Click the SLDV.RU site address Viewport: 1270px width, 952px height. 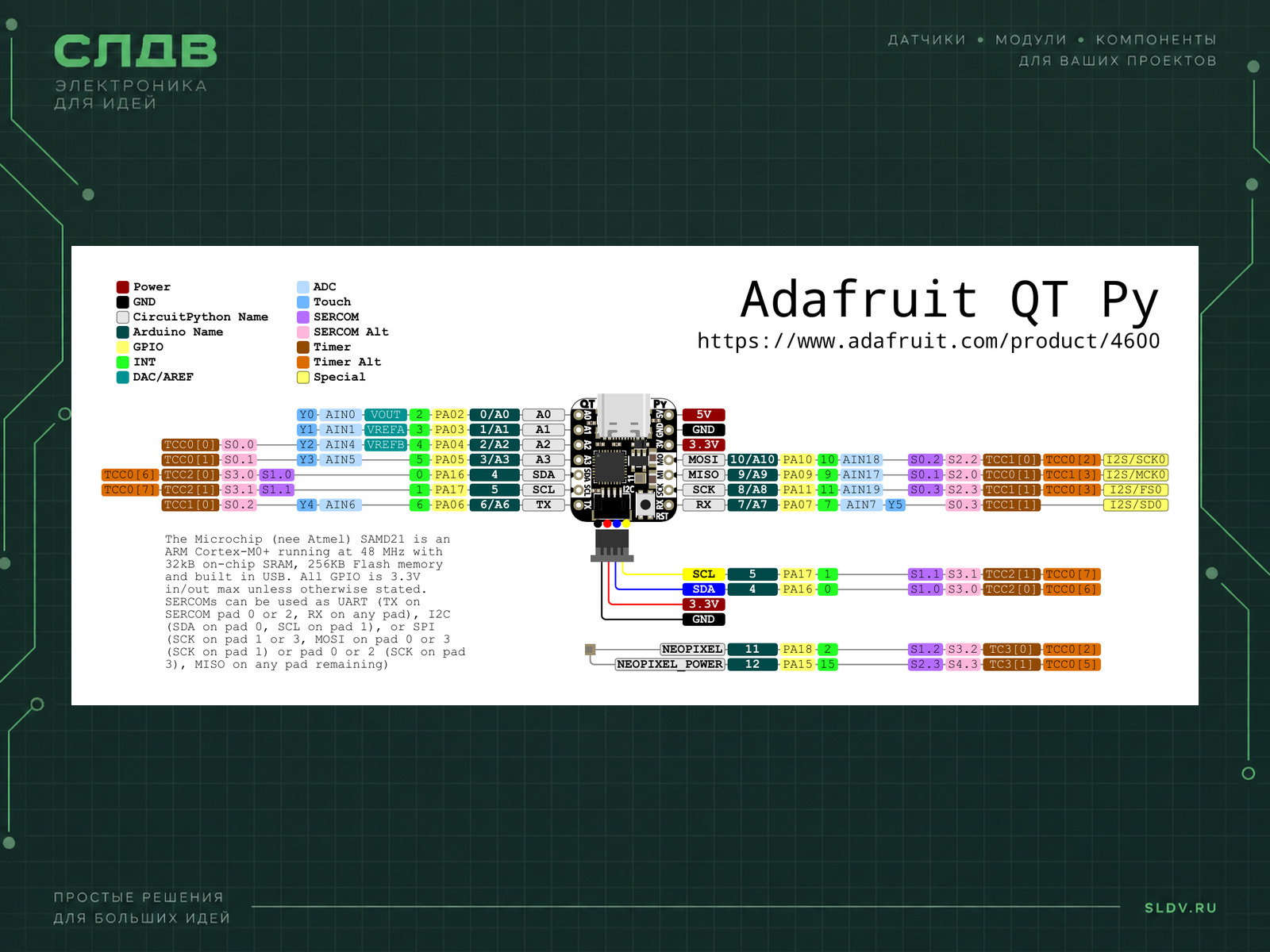click(x=1180, y=908)
